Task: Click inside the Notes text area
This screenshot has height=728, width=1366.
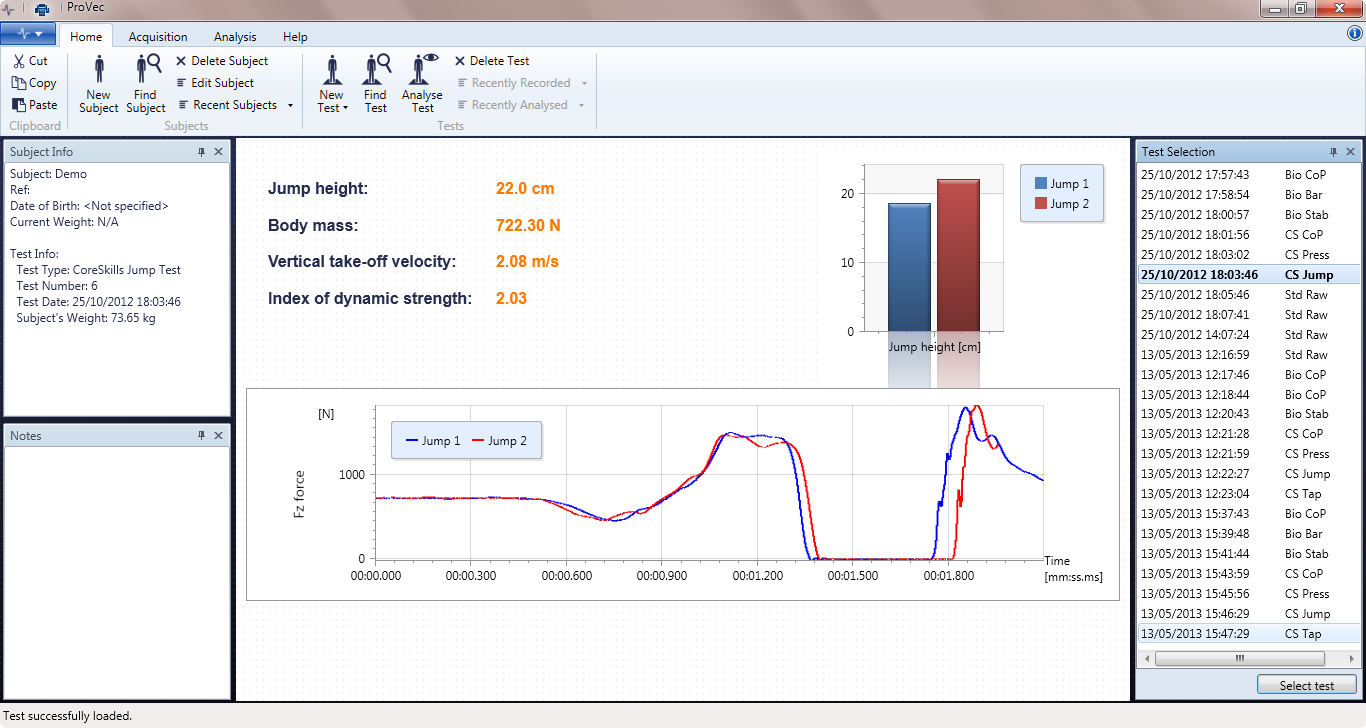Action: click(117, 572)
